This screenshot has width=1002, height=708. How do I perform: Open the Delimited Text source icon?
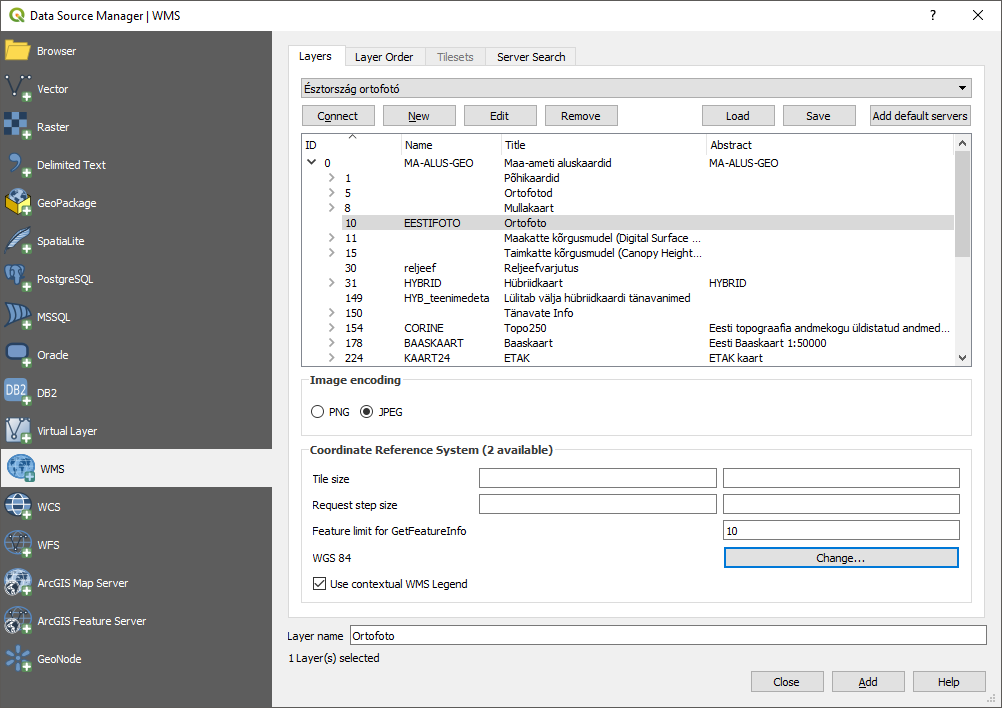(x=17, y=165)
